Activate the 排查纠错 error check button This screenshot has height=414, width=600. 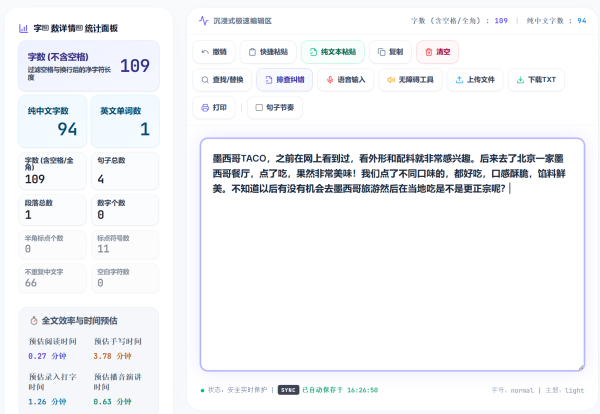[x=285, y=80]
